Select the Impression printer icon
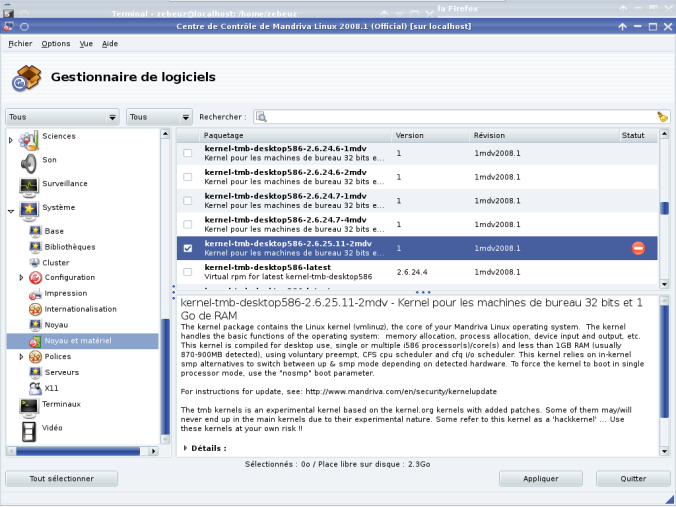Screen dimensions: 676x507 click(x=35, y=294)
